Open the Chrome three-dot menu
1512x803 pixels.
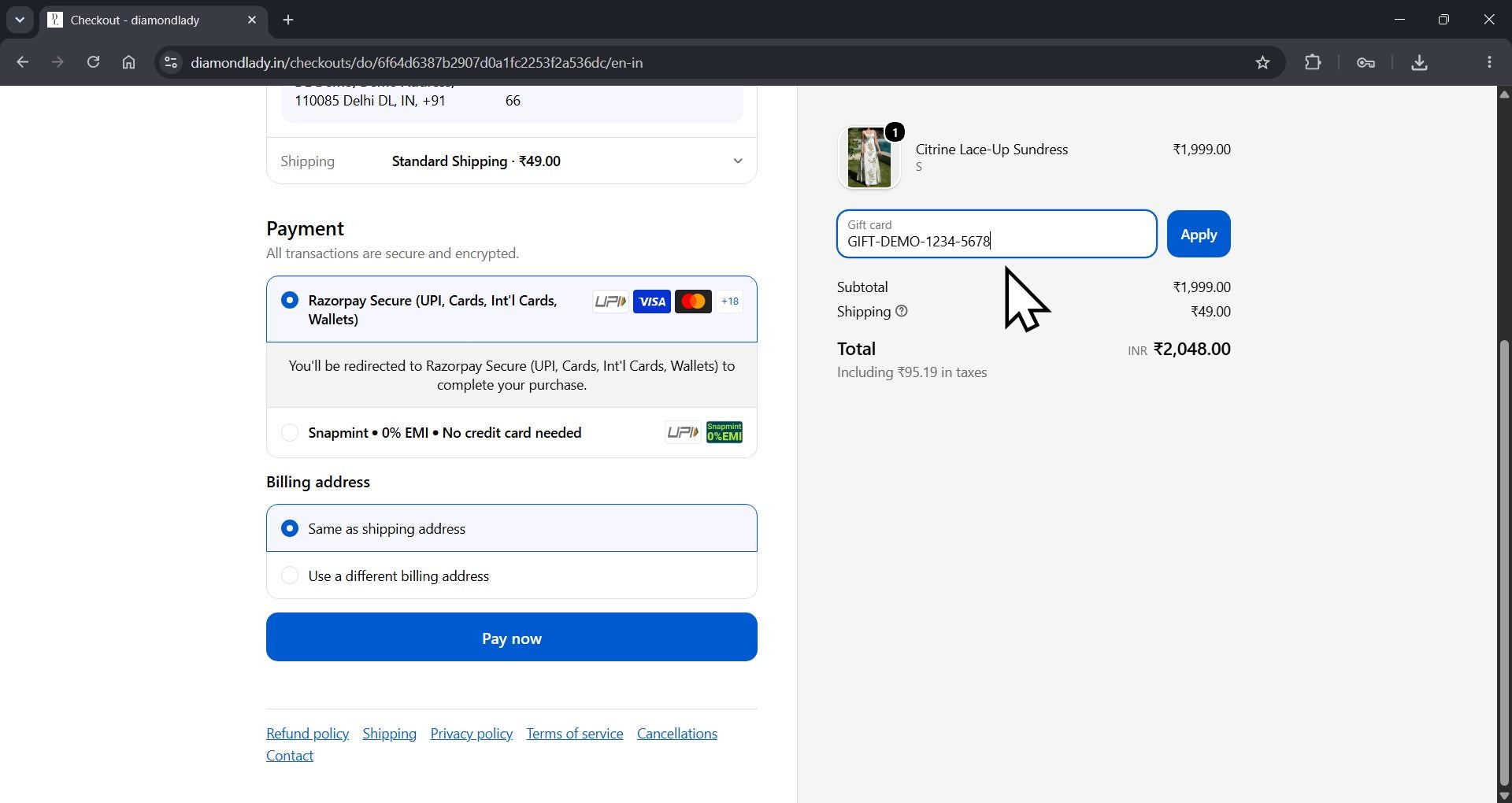[x=1489, y=62]
